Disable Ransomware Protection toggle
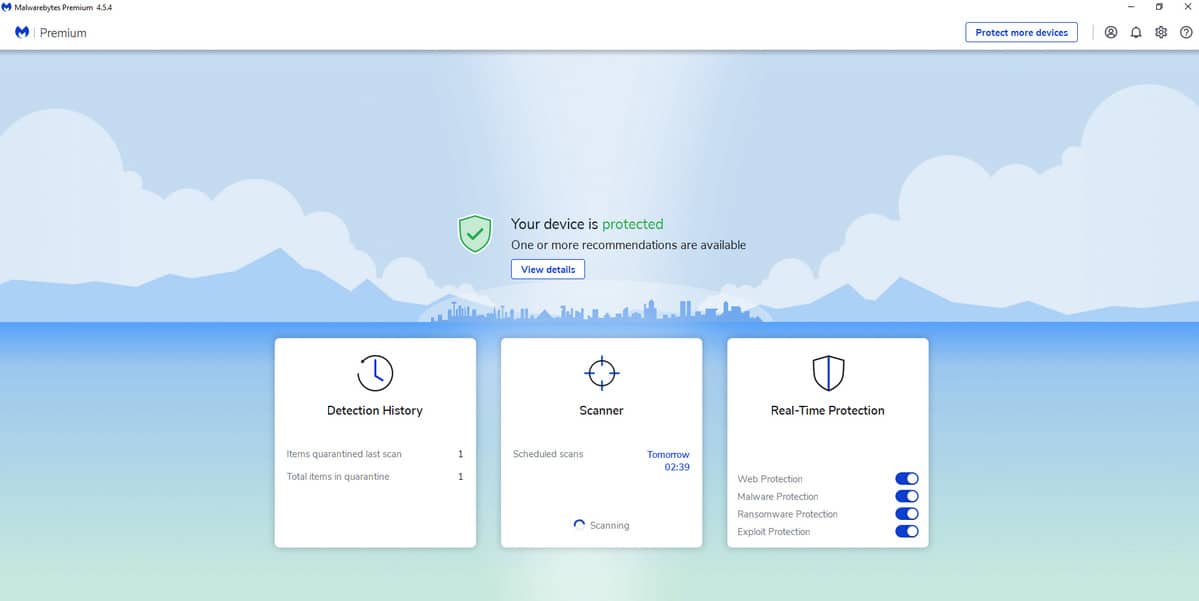1199x601 pixels. pos(907,514)
